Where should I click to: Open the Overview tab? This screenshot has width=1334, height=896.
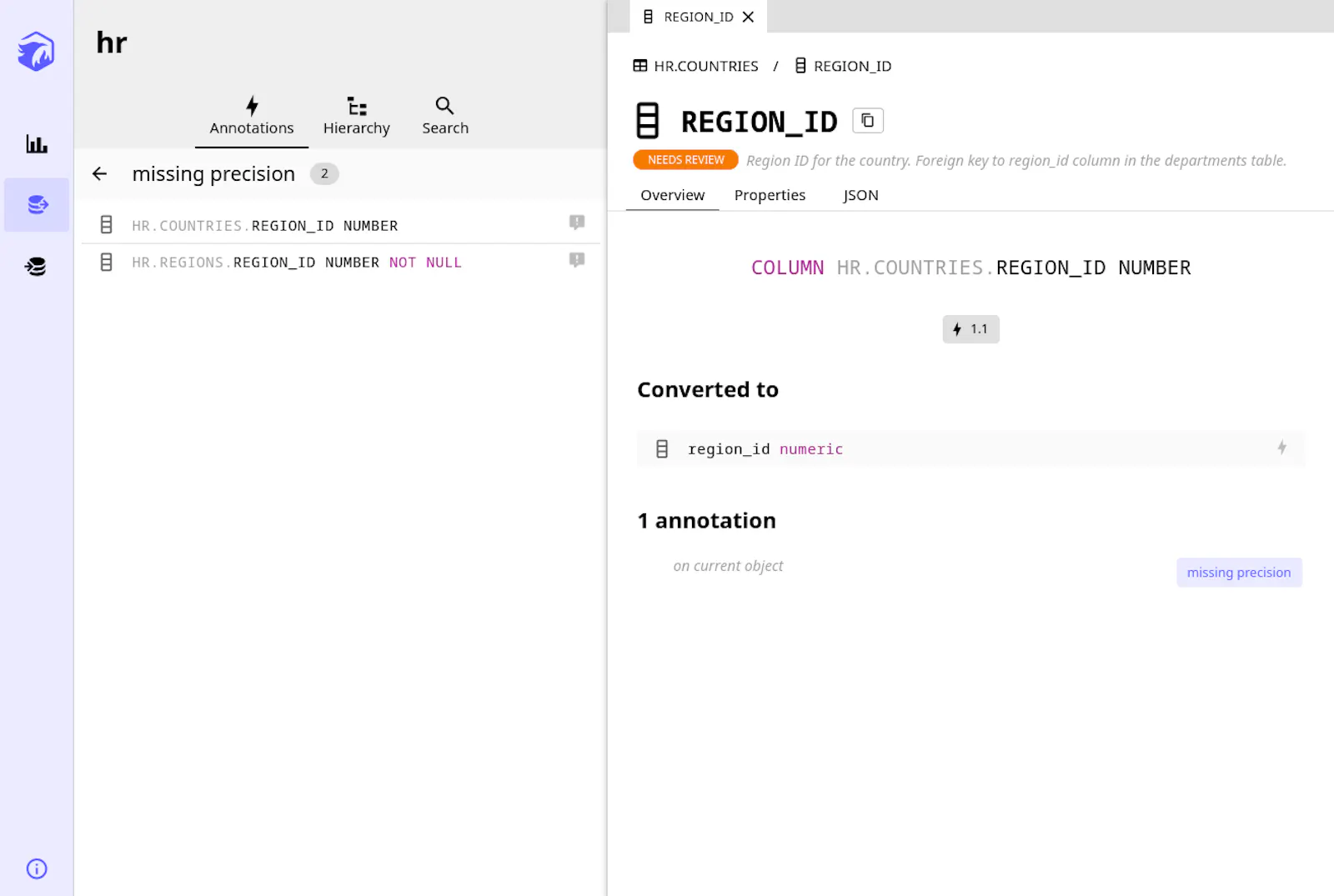[672, 195]
